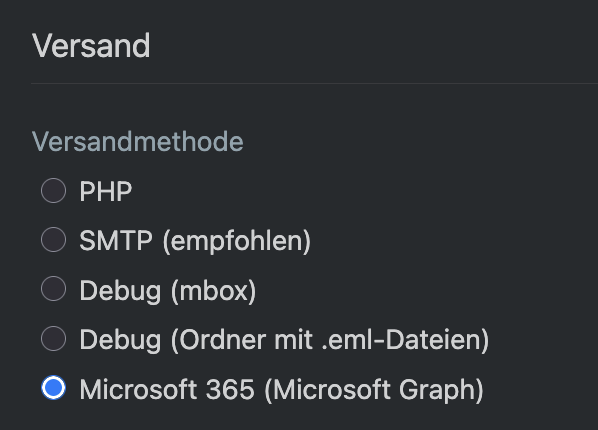
Task: Select the PHP radio button
Action: pos(53,190)
